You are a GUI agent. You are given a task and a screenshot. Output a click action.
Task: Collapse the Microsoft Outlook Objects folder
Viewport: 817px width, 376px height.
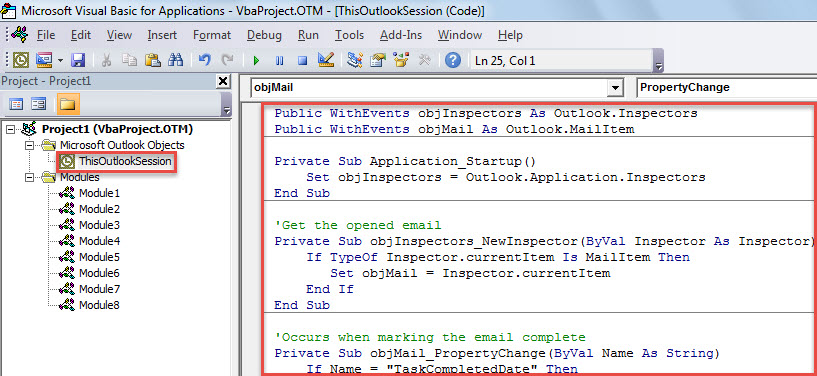coord(30,145)
